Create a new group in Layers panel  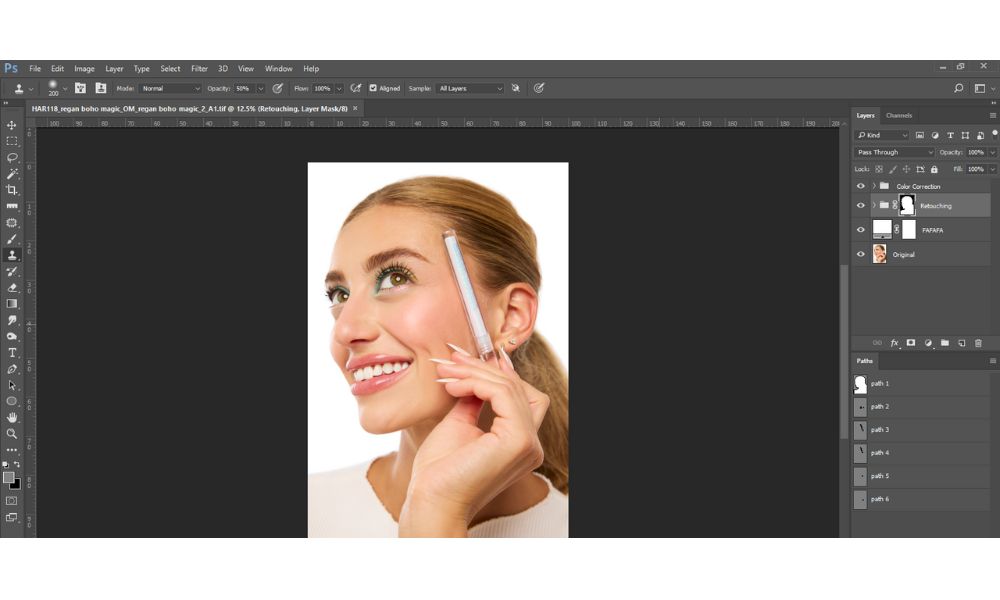tap(945, 343)
